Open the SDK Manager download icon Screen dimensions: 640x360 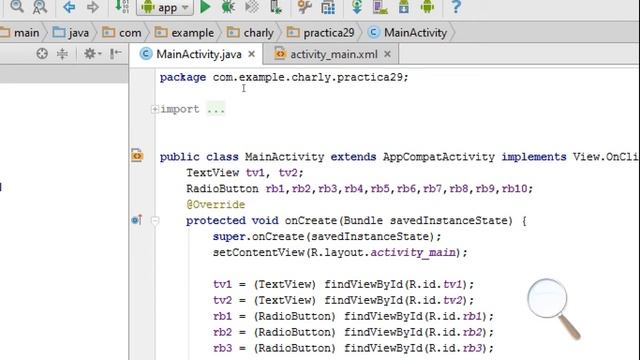coord(404,7)
